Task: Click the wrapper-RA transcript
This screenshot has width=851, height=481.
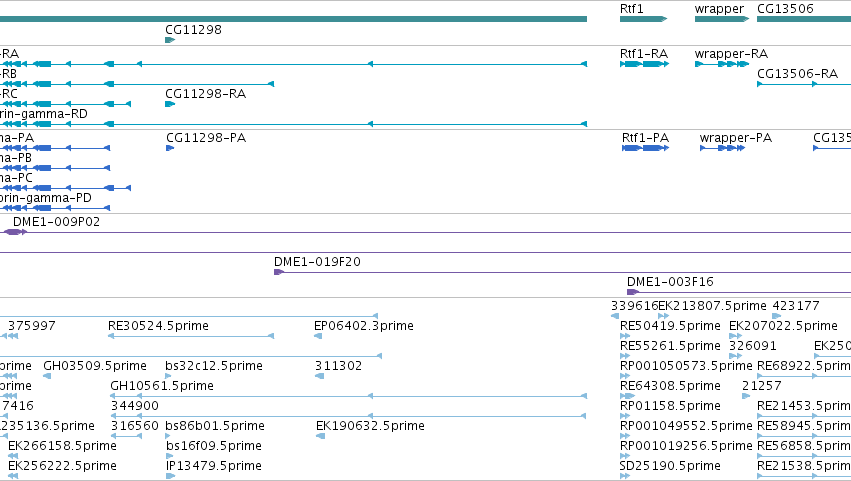Action: pos(722,64)
